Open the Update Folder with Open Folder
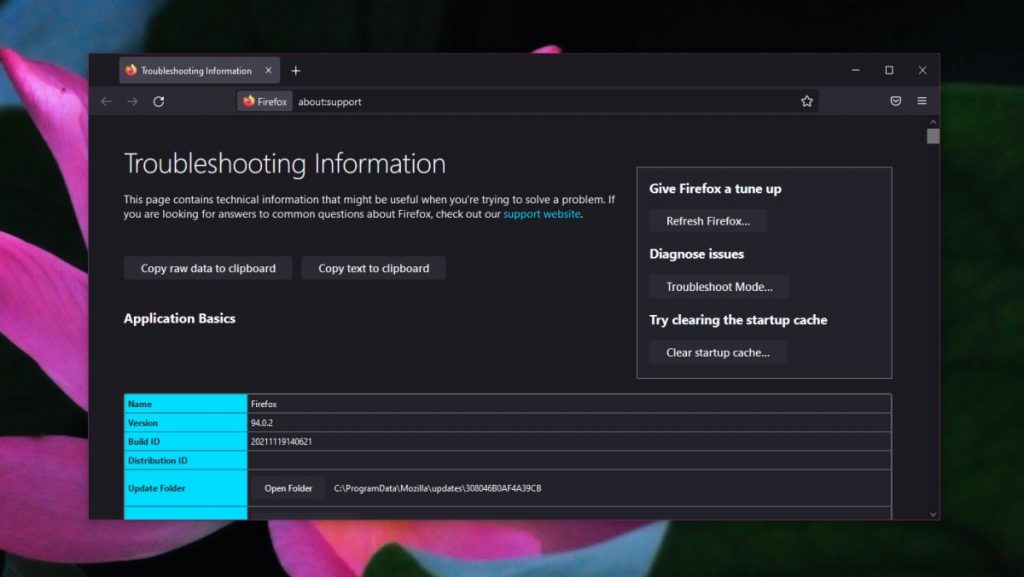The image size is (1024, 577). 287,488
